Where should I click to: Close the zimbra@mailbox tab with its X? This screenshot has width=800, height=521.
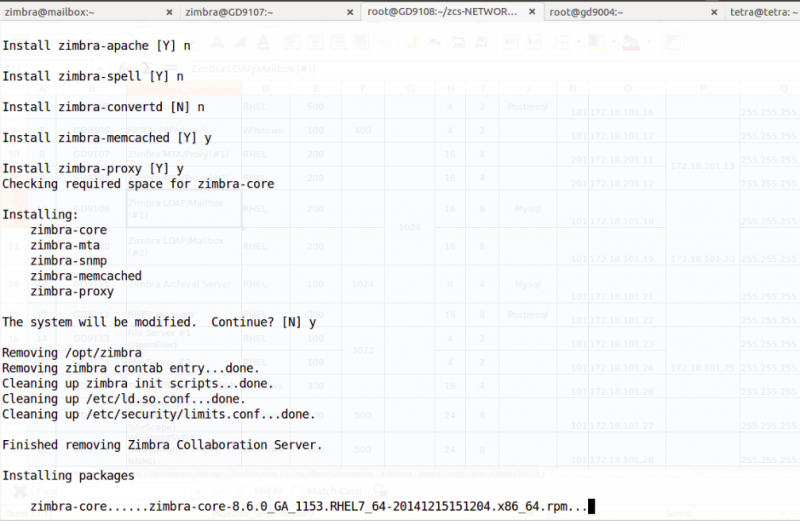(169, 12)
